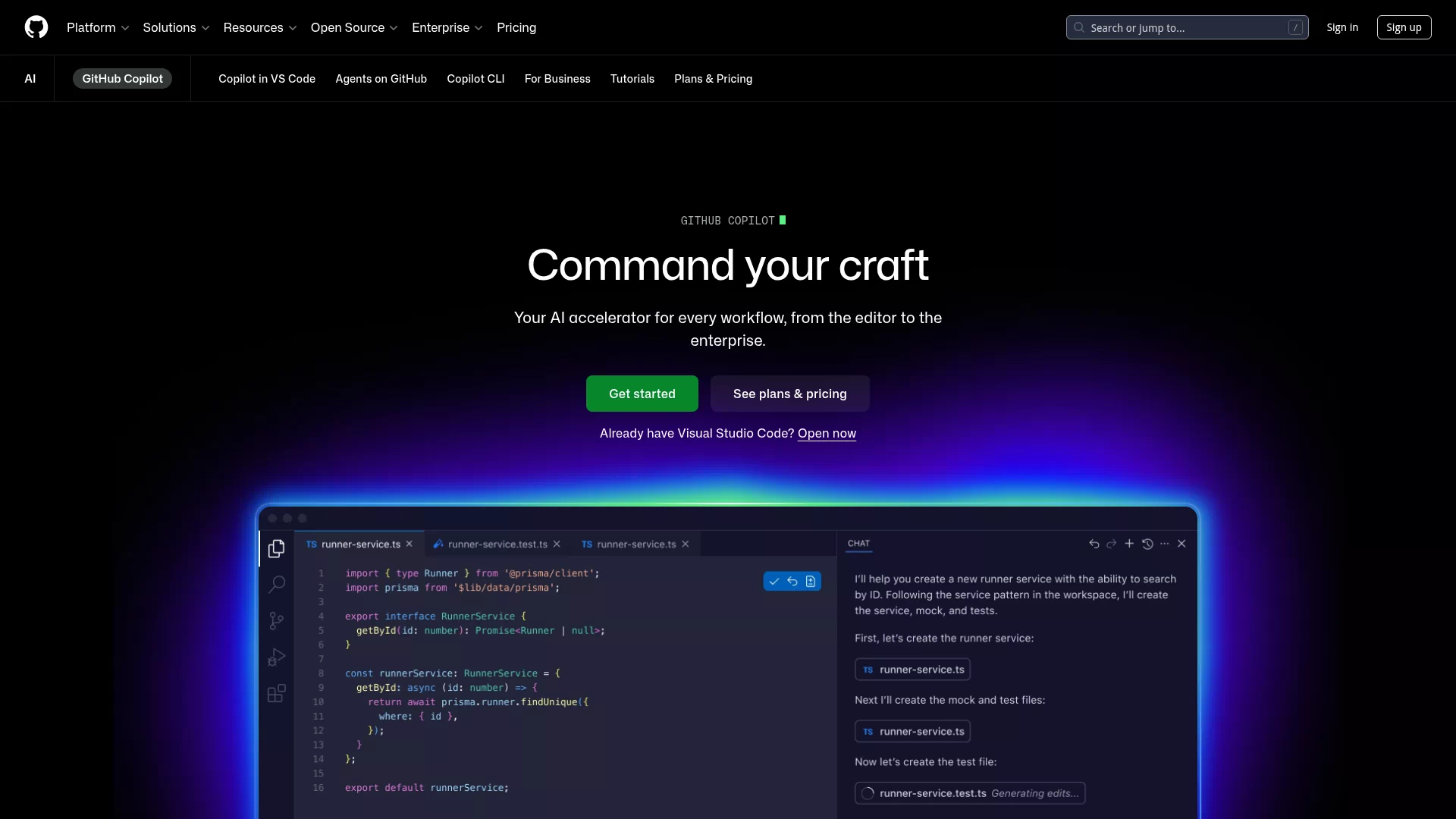This screenshot has height=819, width=1456.
Task: Select the CHAT panel tab
Action: point(858,544)
